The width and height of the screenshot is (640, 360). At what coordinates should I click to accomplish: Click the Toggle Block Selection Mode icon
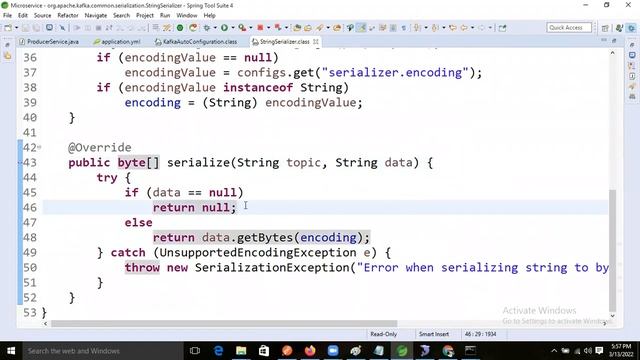coord(393,28)
